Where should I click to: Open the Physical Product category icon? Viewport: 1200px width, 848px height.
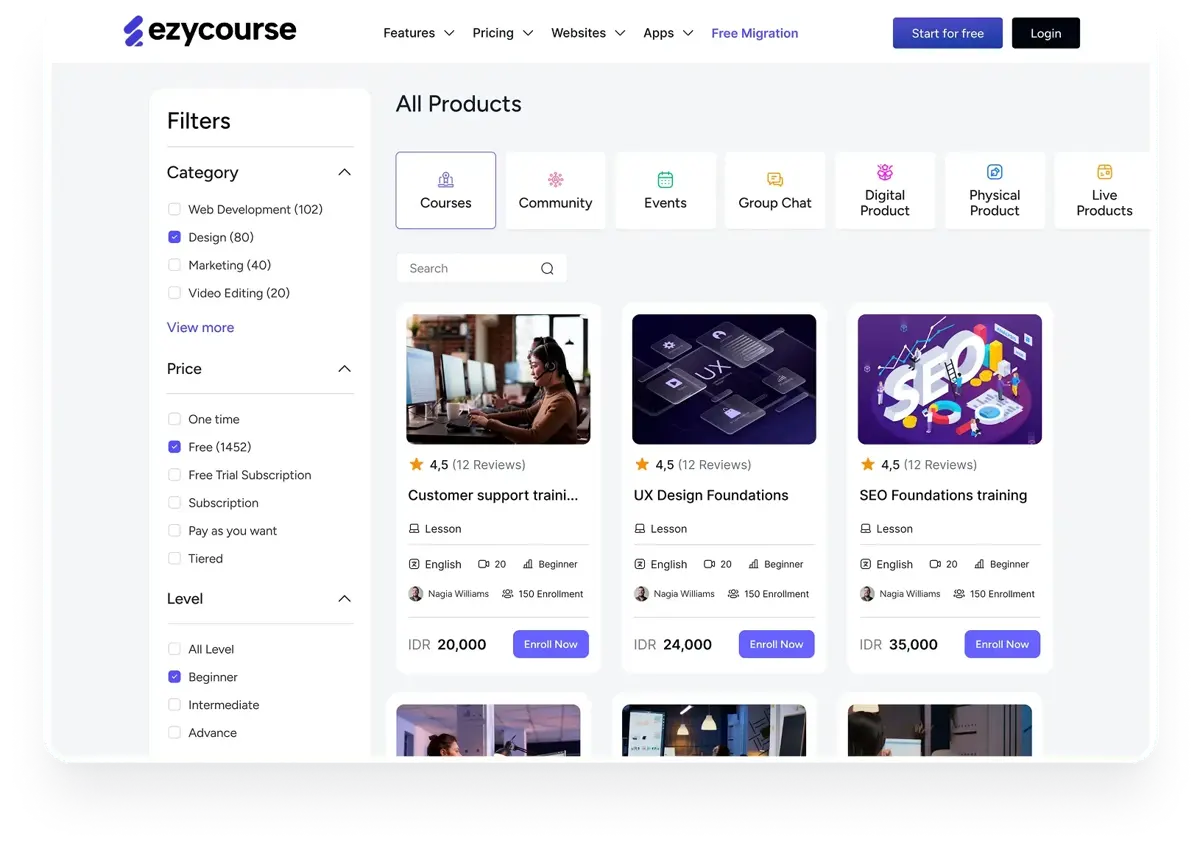click(995, 172)
